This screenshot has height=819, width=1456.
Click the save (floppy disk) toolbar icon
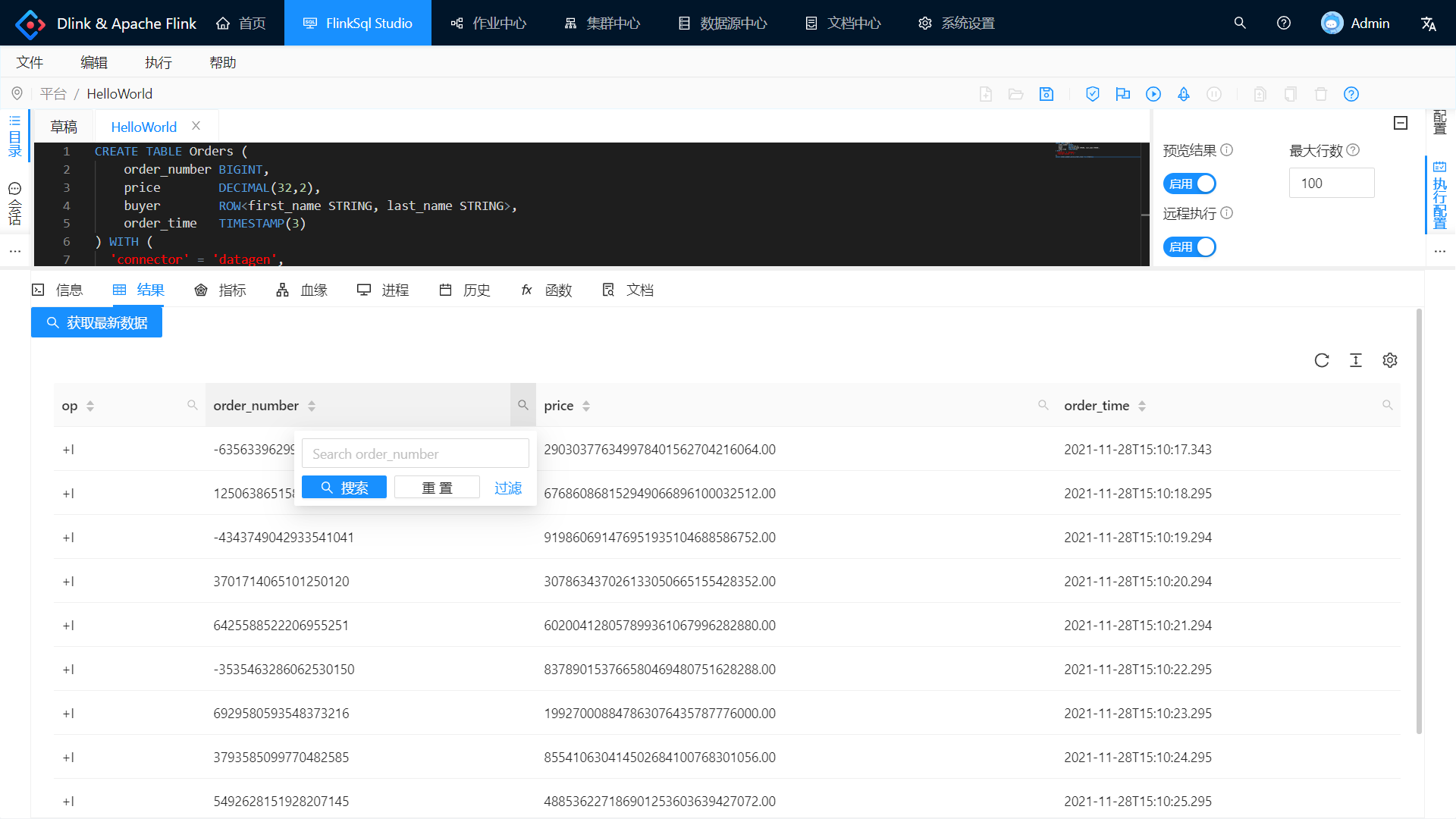[1046, 94]
